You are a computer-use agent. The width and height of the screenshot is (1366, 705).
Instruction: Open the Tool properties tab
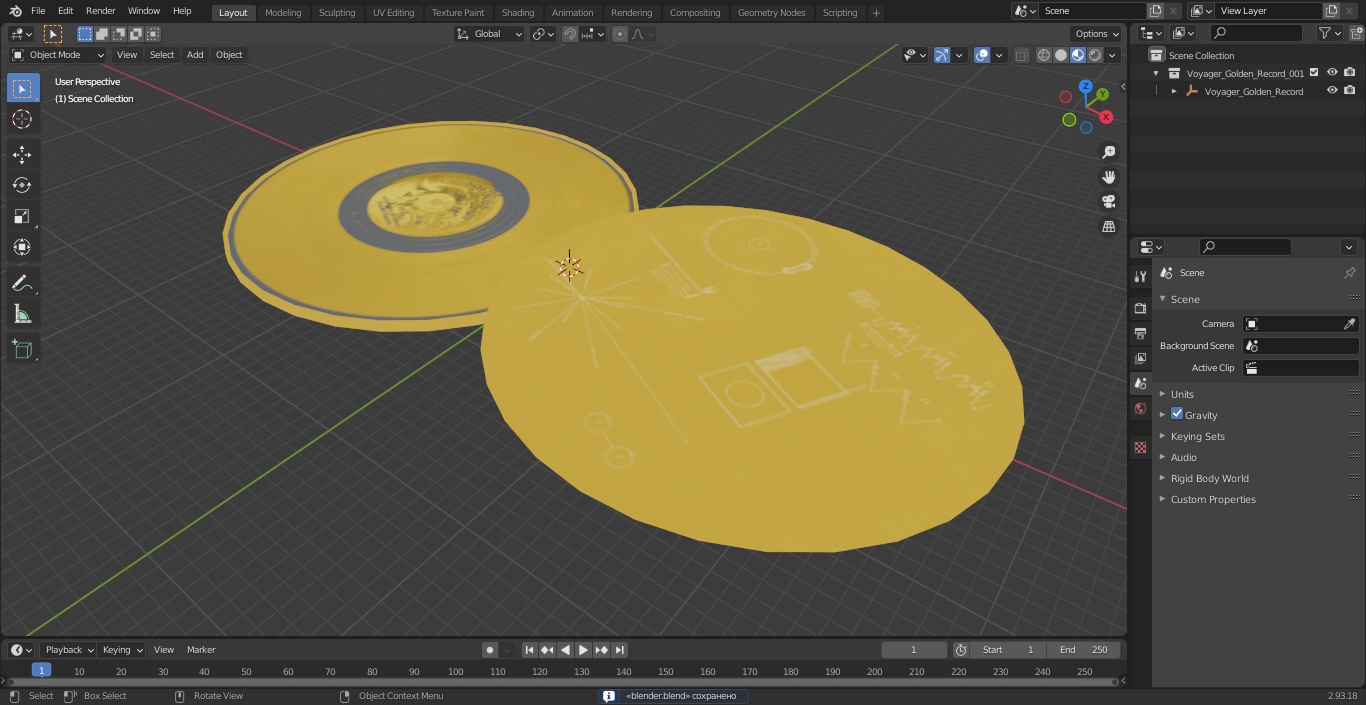1140,276
